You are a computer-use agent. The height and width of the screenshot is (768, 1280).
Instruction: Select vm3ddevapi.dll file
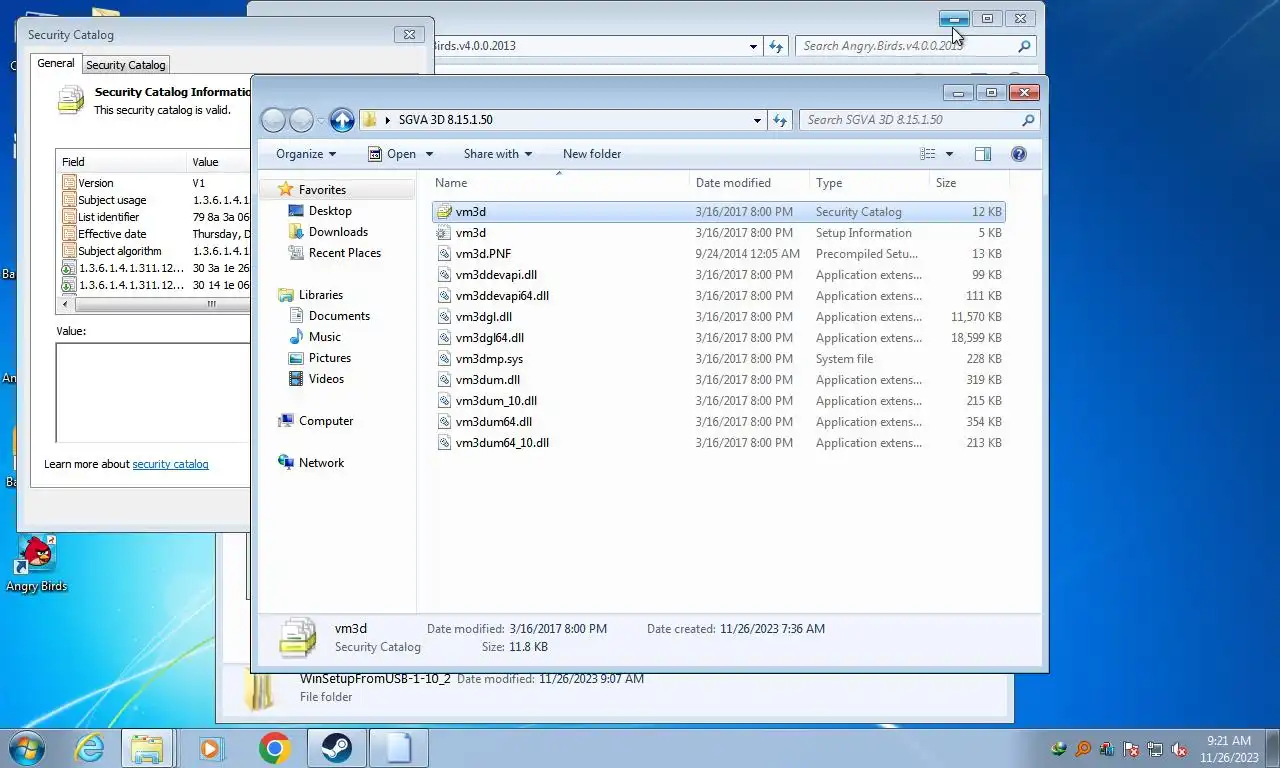pyautogui.click(x=719, y=275)
